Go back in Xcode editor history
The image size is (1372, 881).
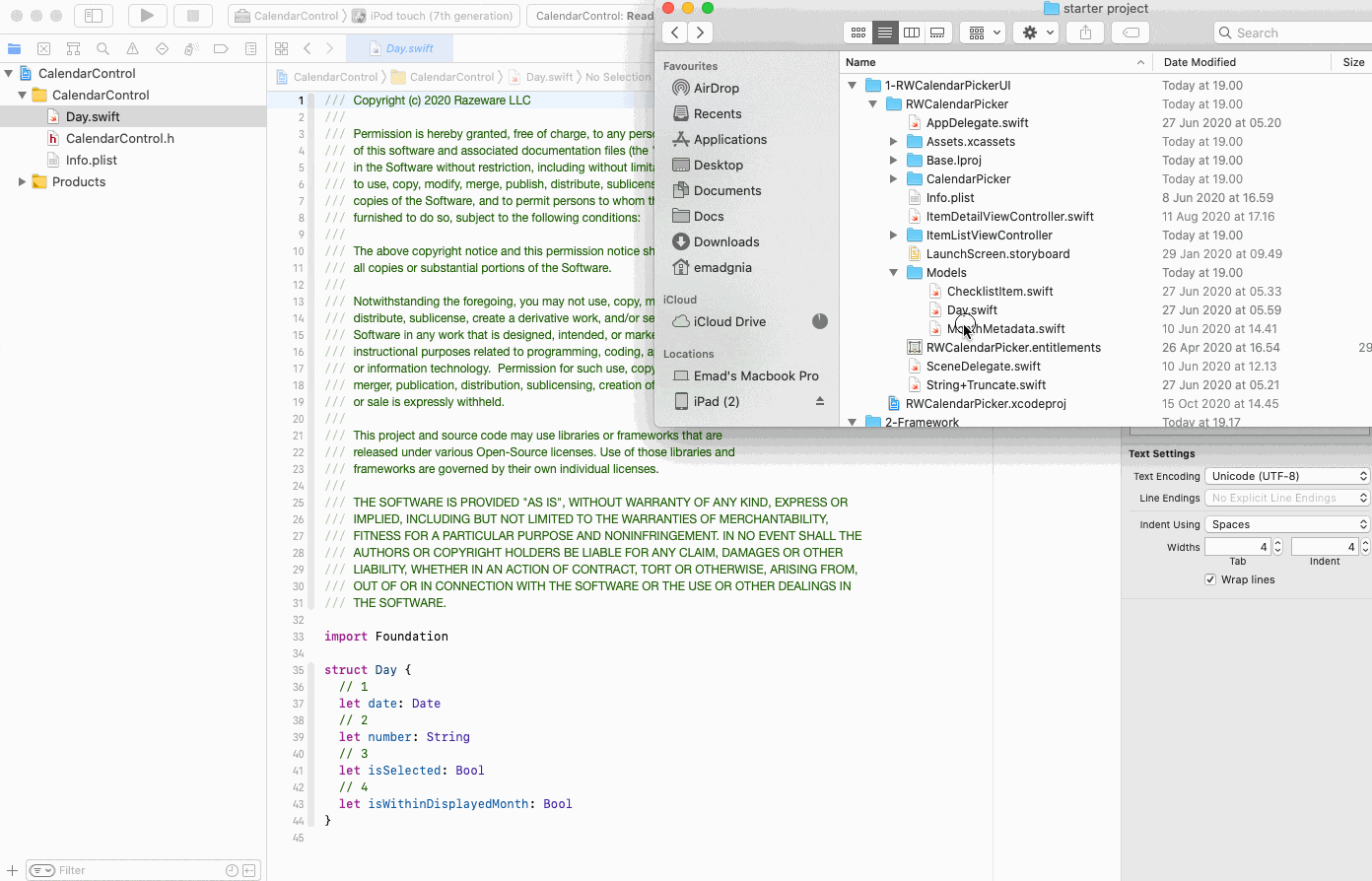pyautogui.click(x=308, y=48)
